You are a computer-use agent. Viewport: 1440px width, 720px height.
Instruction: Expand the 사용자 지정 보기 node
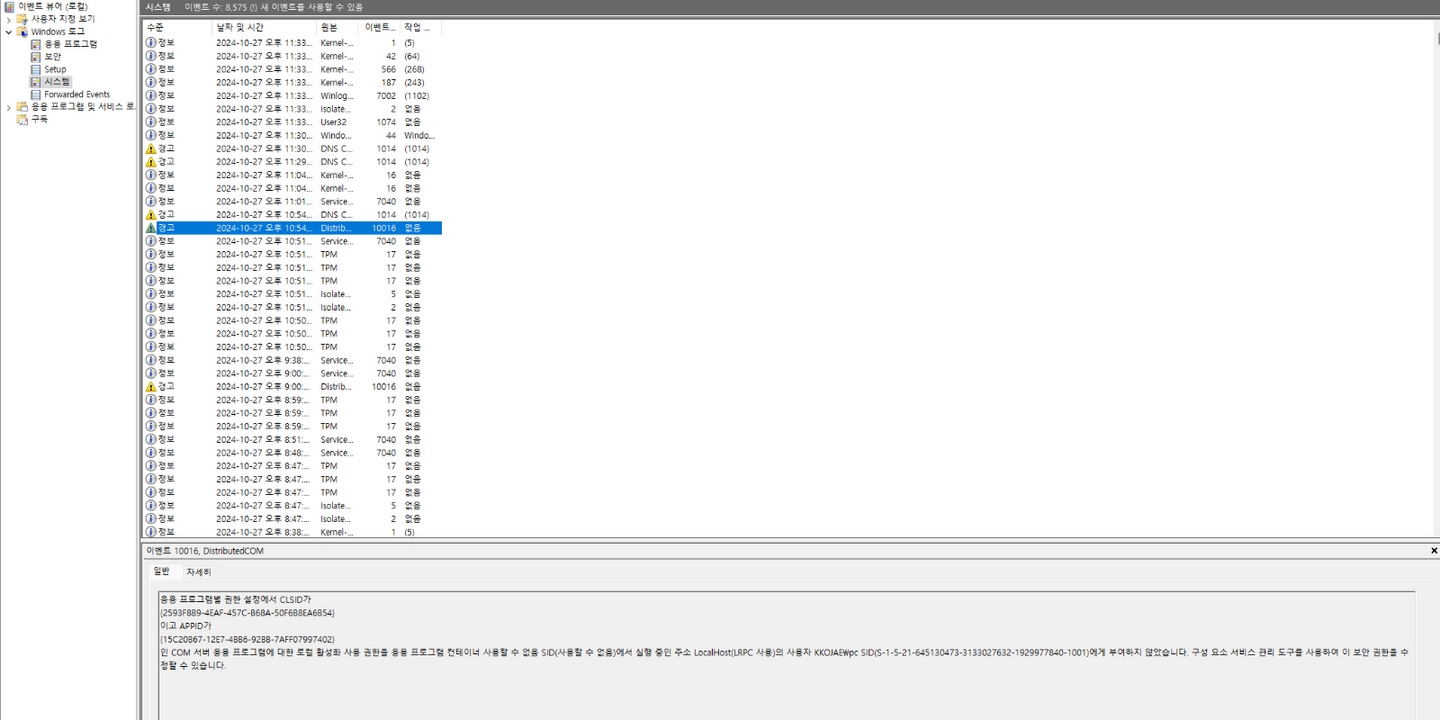coord(9,19)
